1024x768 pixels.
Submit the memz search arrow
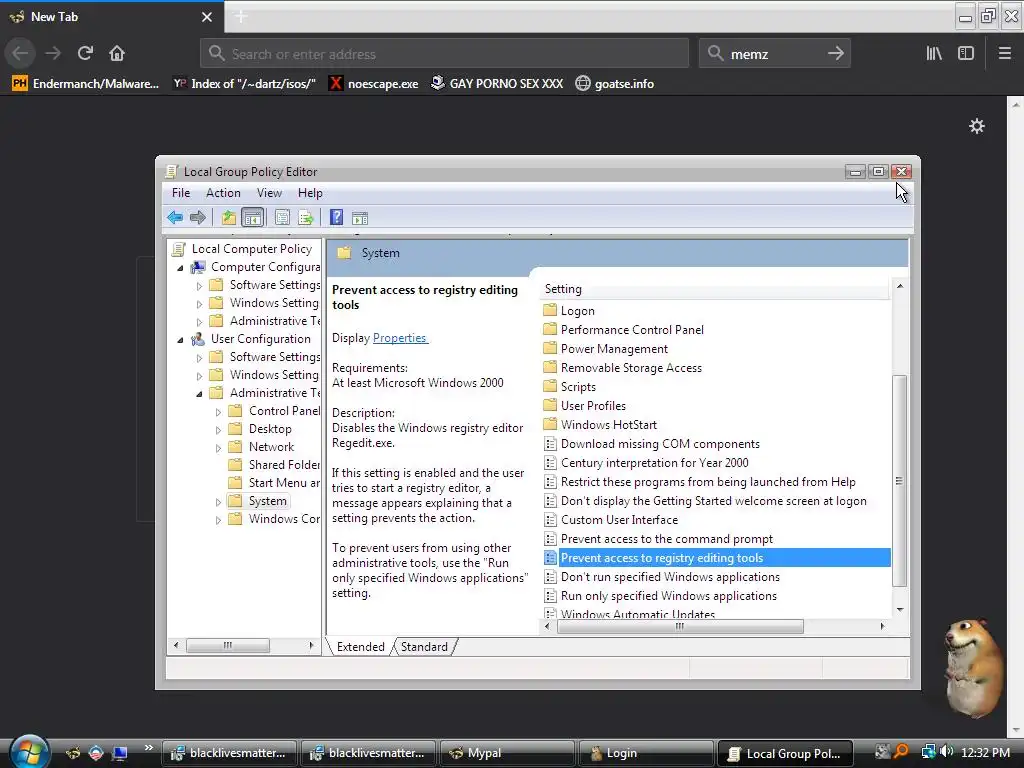835,54
